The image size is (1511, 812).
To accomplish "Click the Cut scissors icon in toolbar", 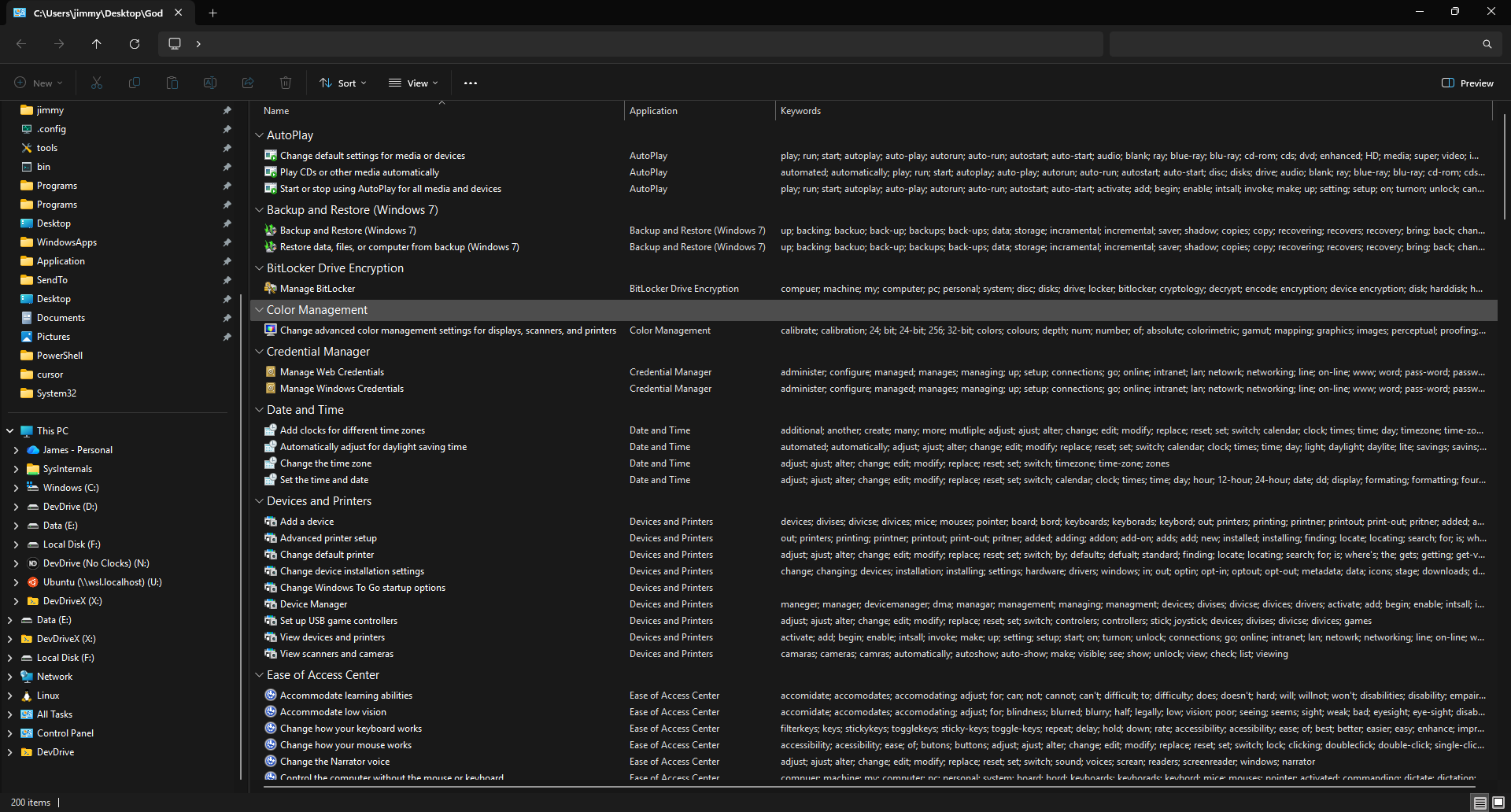I will pos(97,83).
